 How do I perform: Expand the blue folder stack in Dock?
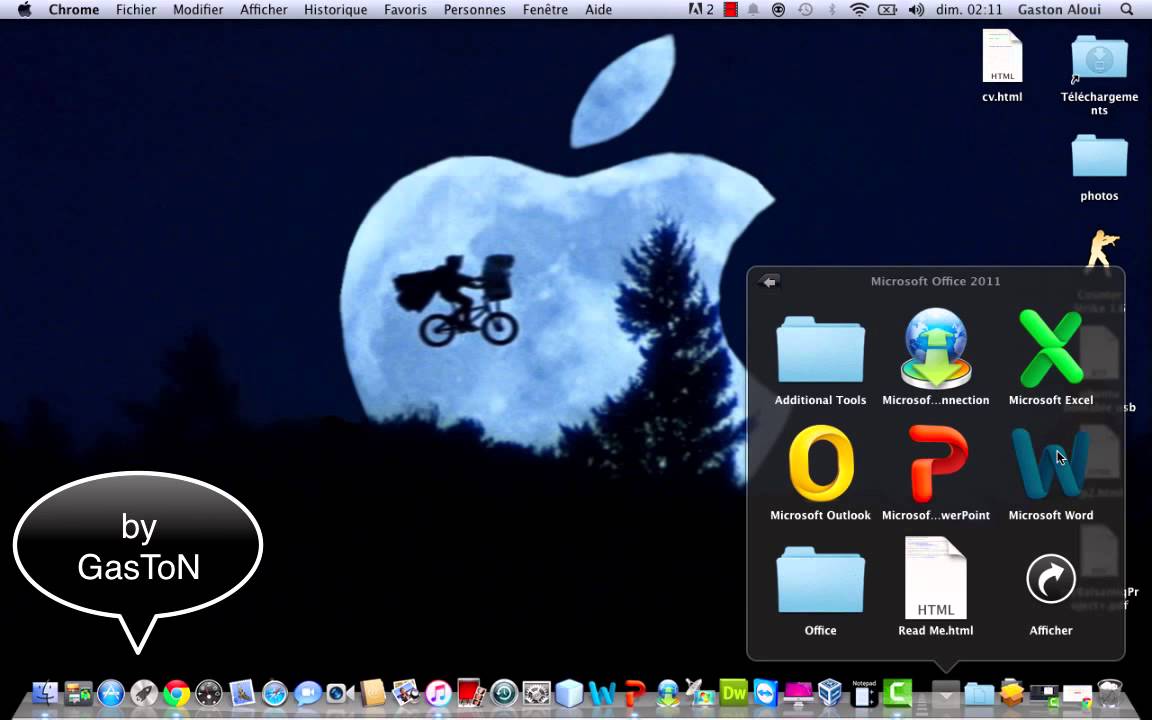(979, 693)
